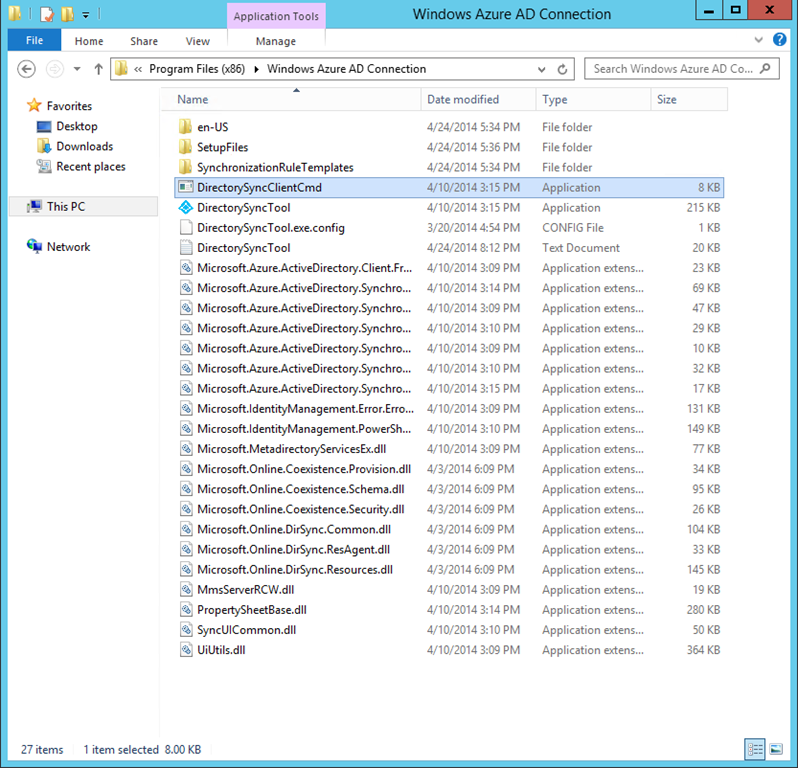This screenshot has height=768, width=798.
Task: Click the SynchronizationRuleTemplates folder icon
Action: pos(186,167)
